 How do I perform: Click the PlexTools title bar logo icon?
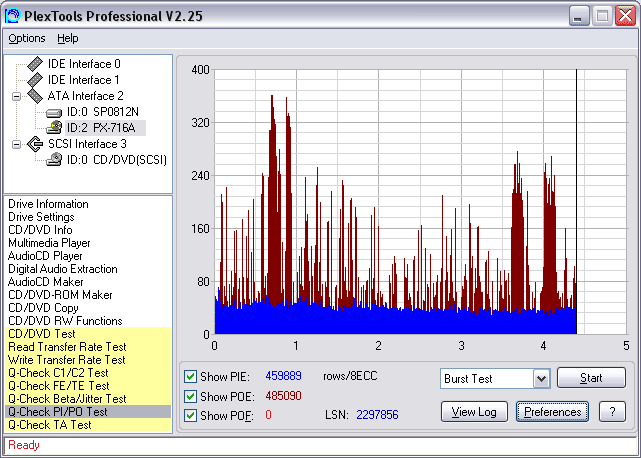click(12, 16)
